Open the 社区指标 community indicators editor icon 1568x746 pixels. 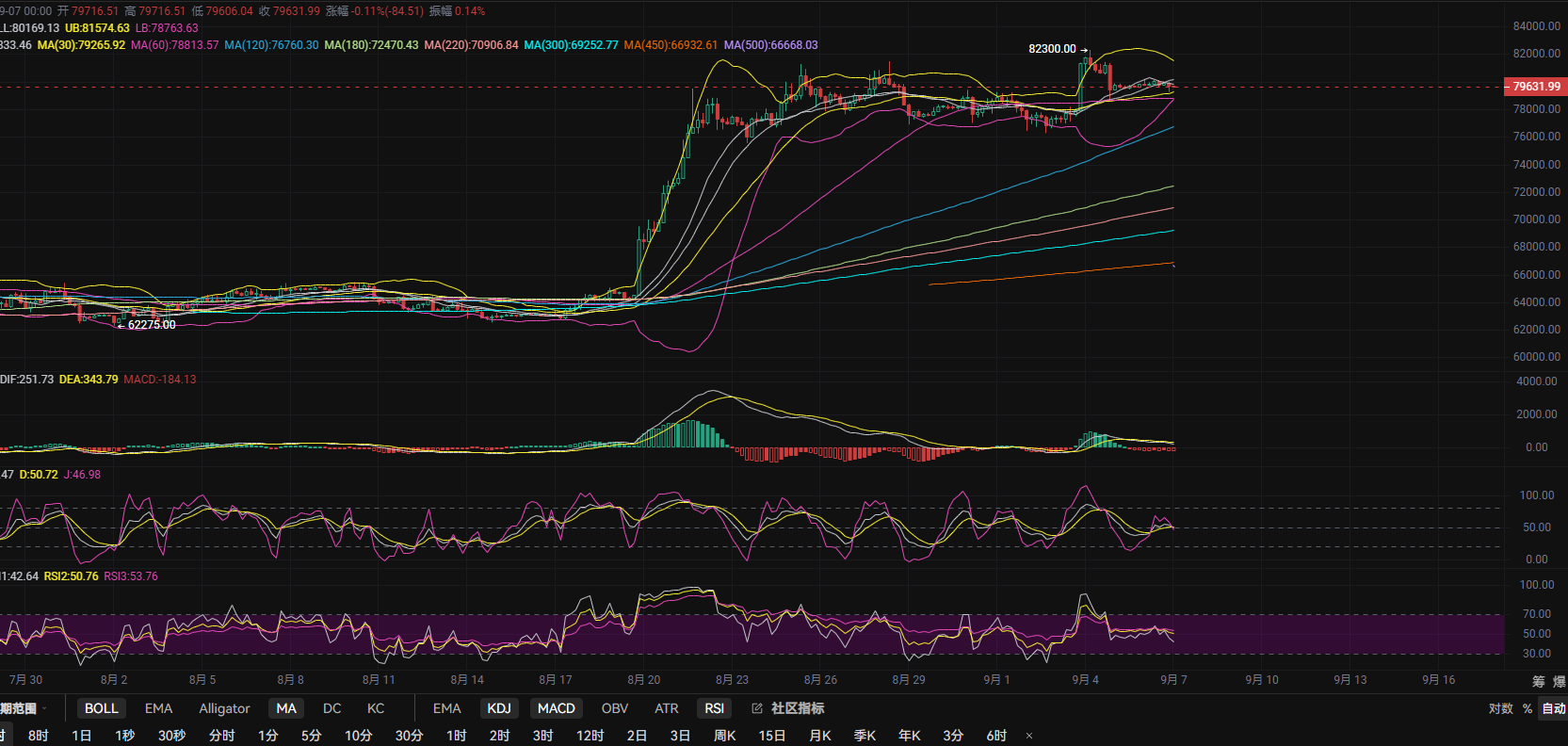point(757,708)
